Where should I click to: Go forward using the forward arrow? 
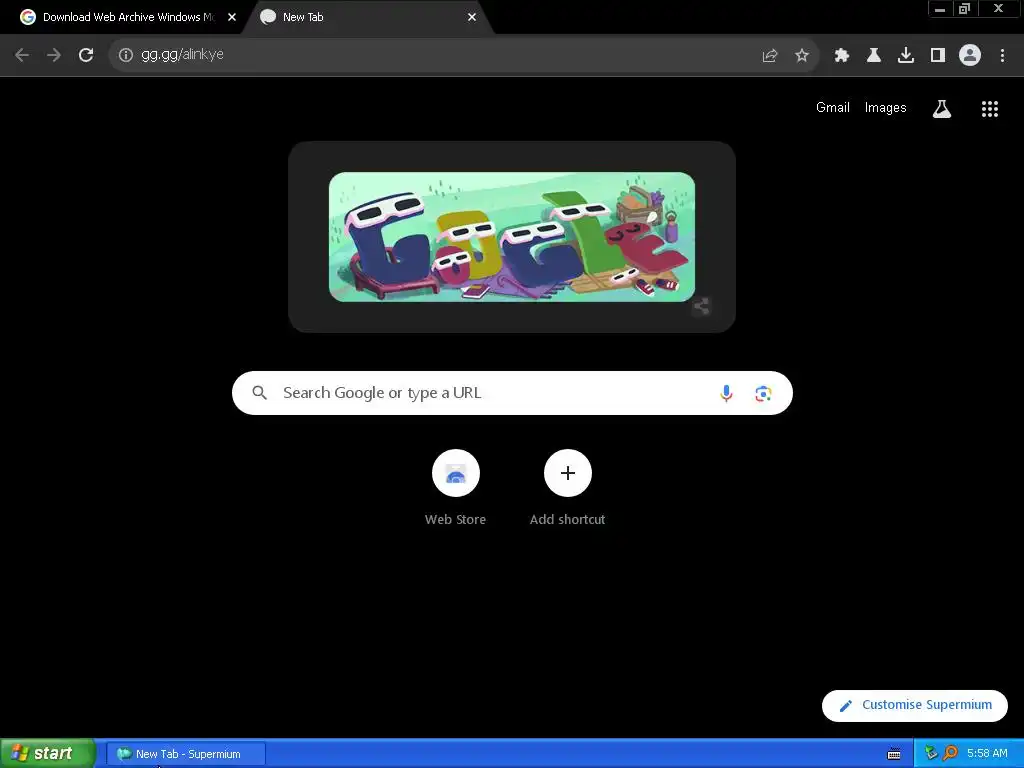pyautogui.click(x=54, y=55)
